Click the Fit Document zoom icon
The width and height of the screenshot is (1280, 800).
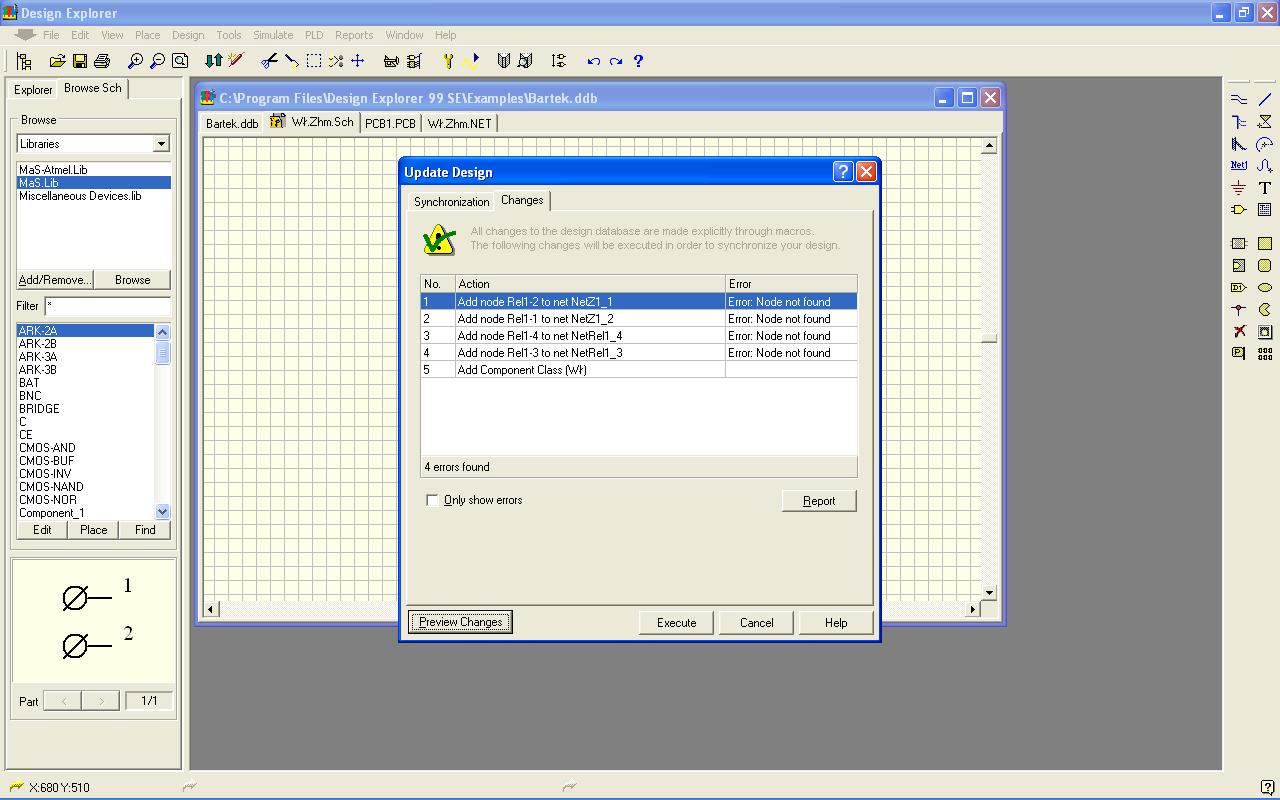pyautogui.click(x=180, y=61)
